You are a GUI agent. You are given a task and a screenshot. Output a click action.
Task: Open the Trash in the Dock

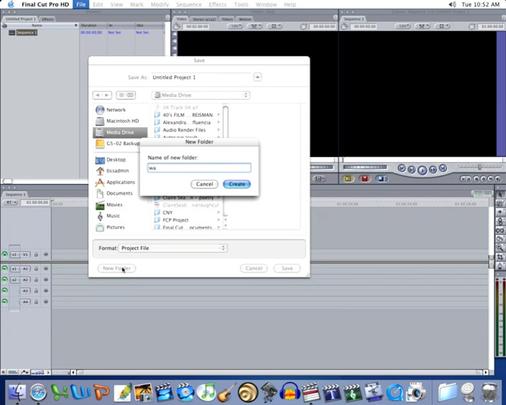point(489,392)
